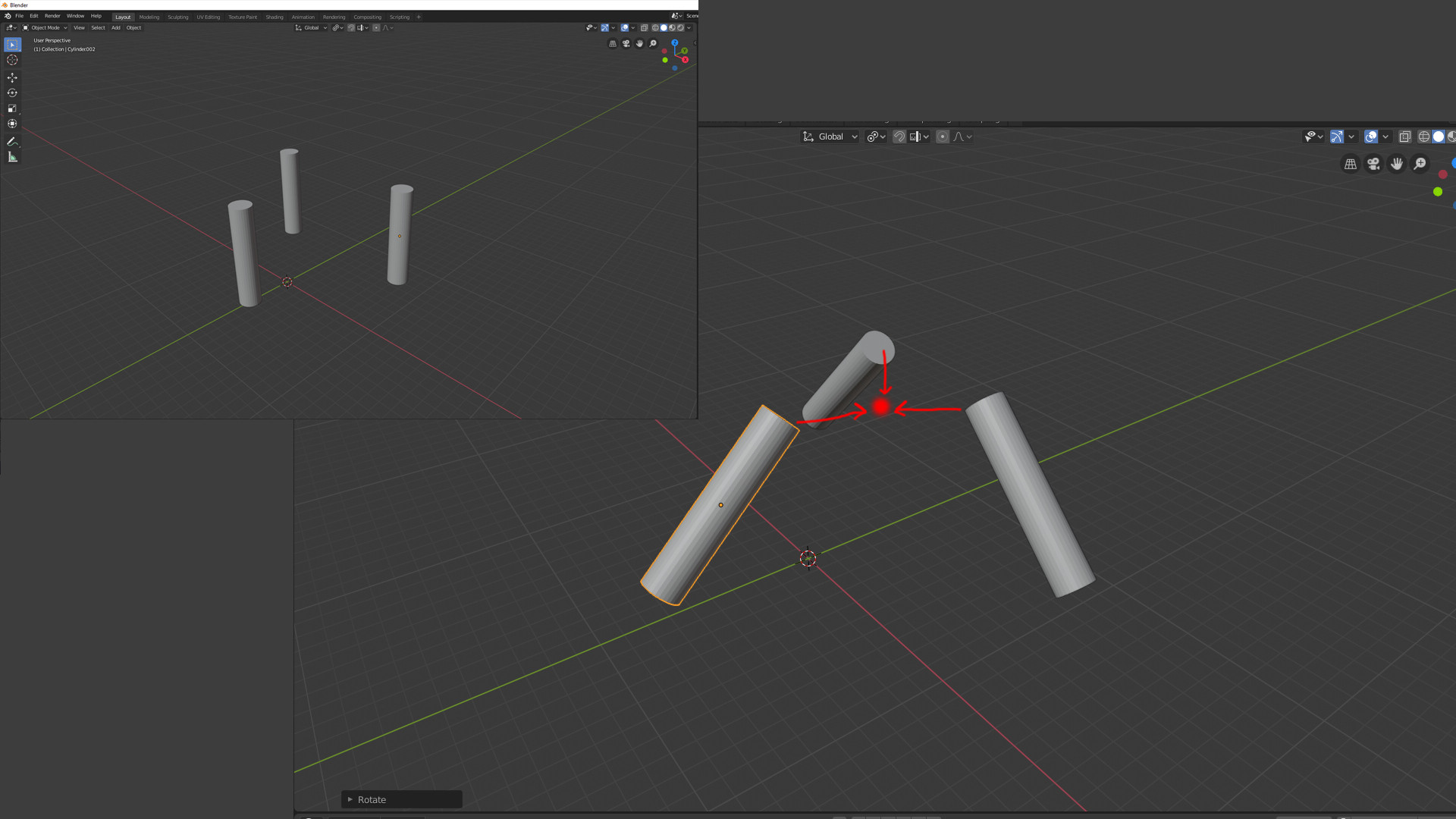This screenshot has height=819, width=1456.
Task: Switch to the Sculpting workspace tab
Action: click(x=178, y=17)
